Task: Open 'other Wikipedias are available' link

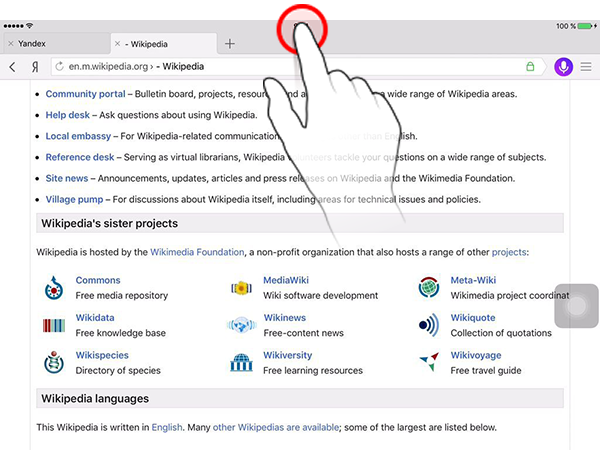Action: pyautogui.click(x=276, y=427)
